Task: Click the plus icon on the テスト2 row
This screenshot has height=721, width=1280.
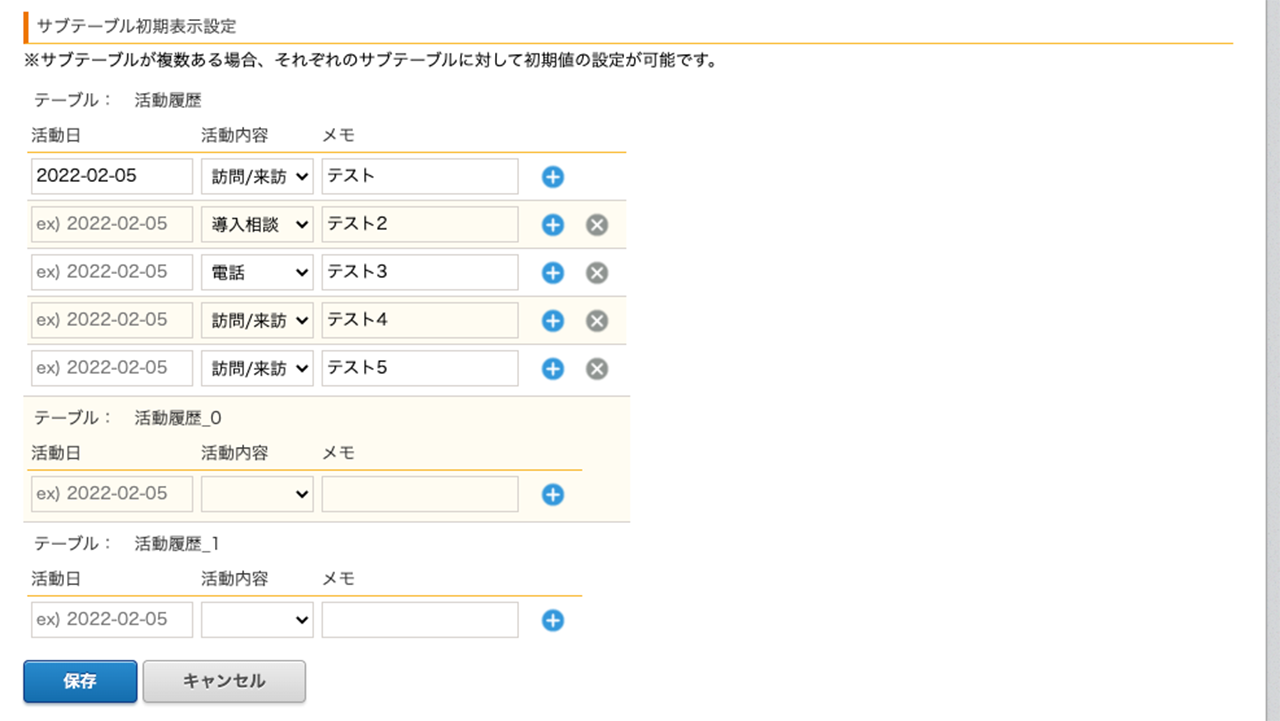Action: (x=553, y=225)
